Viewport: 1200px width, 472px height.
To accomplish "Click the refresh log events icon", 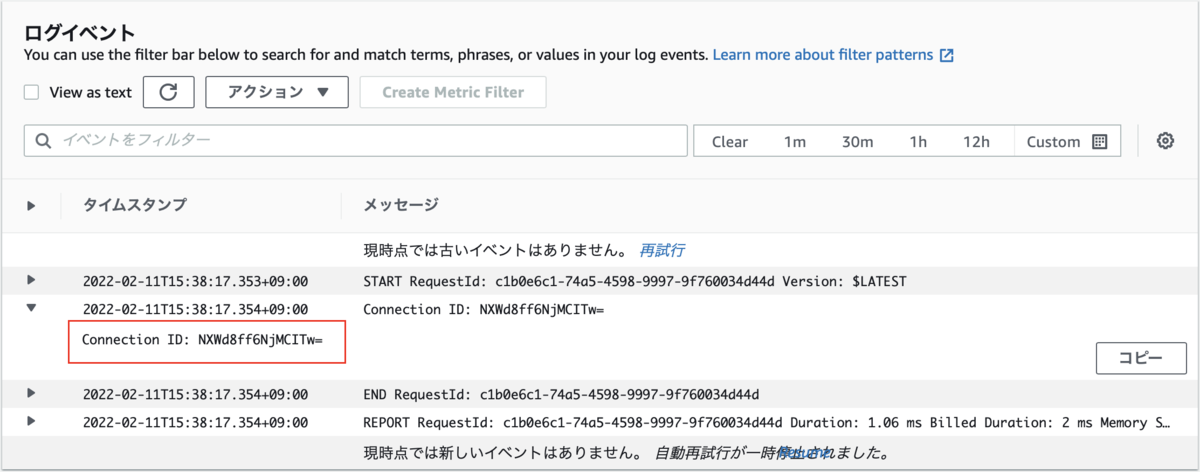I will pyautogui.click(x=169, y=92).
